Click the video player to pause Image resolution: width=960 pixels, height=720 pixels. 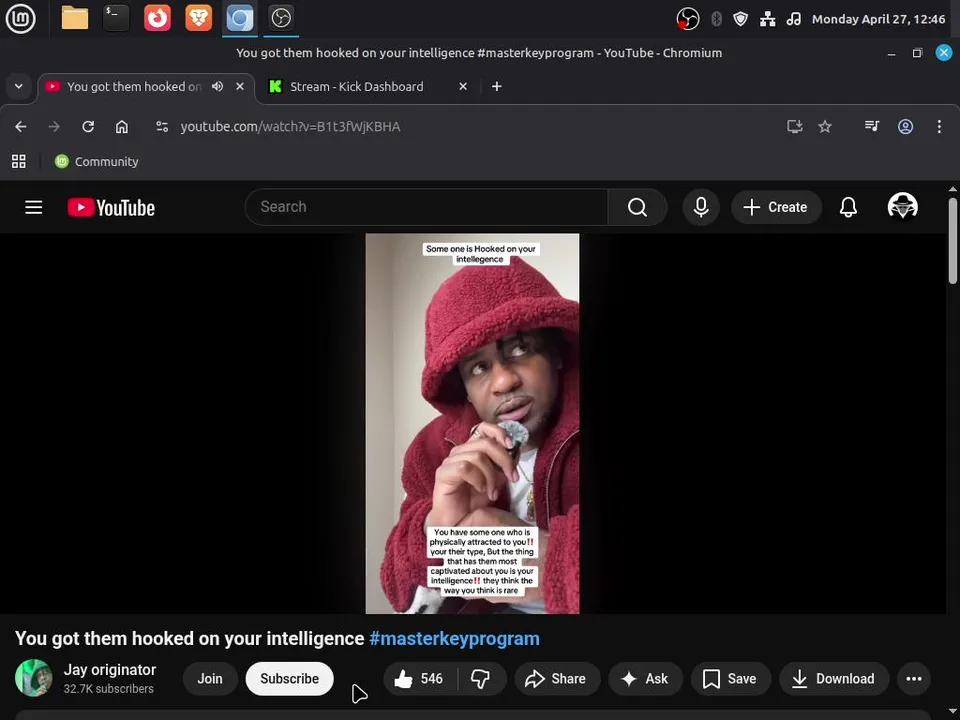[472, 424]
